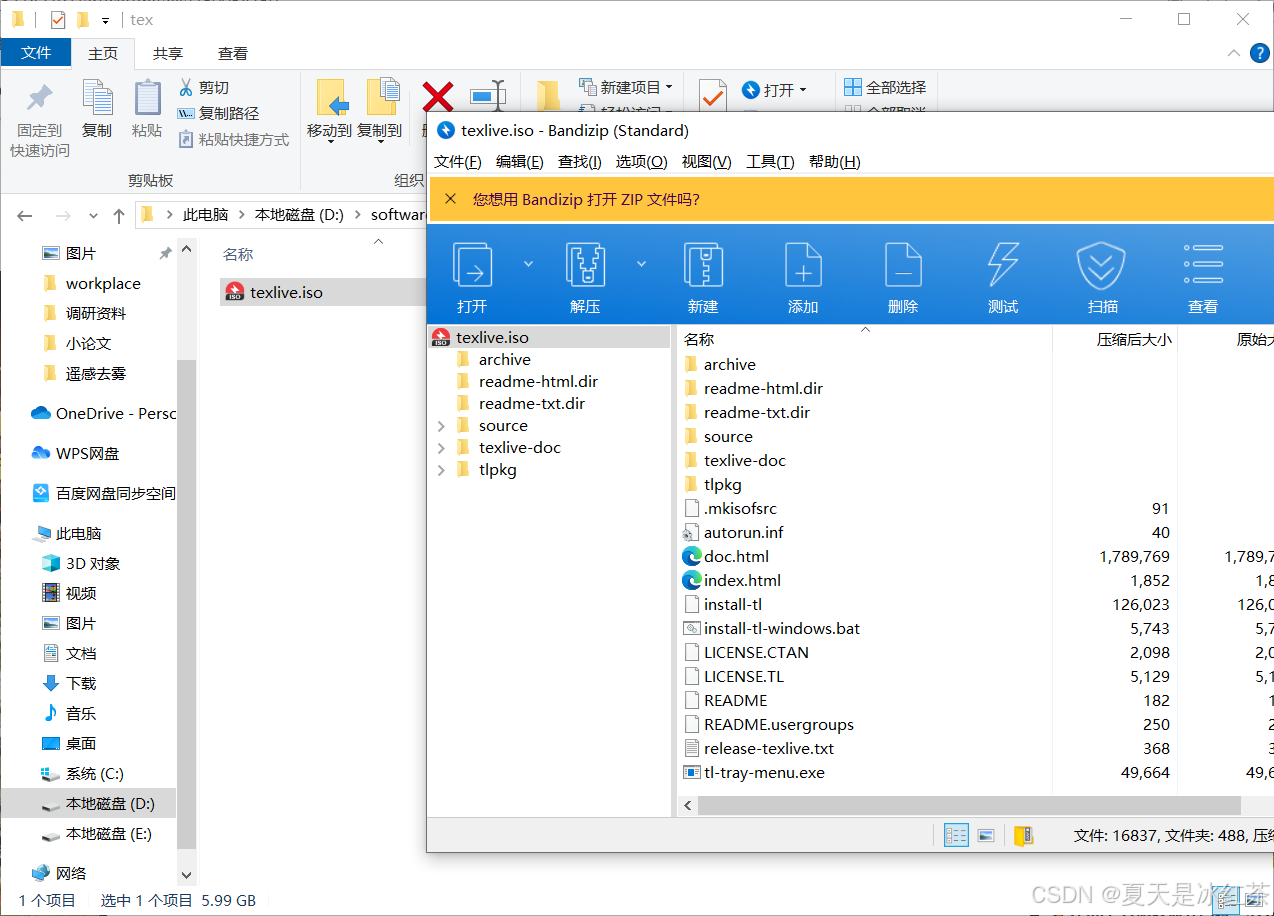1274x916 pixels.
Task: Click Explorer up-one-level arrow
Action: [119, 215]
